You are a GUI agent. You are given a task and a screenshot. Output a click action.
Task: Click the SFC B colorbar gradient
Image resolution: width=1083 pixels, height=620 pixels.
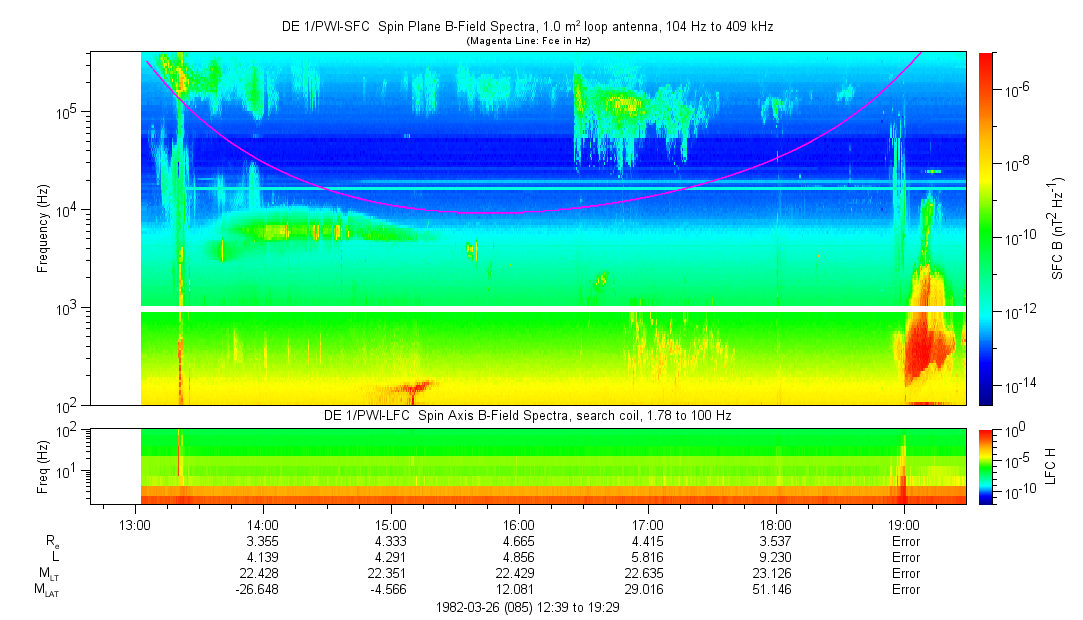pyautogui.click(x=986, y=229)
